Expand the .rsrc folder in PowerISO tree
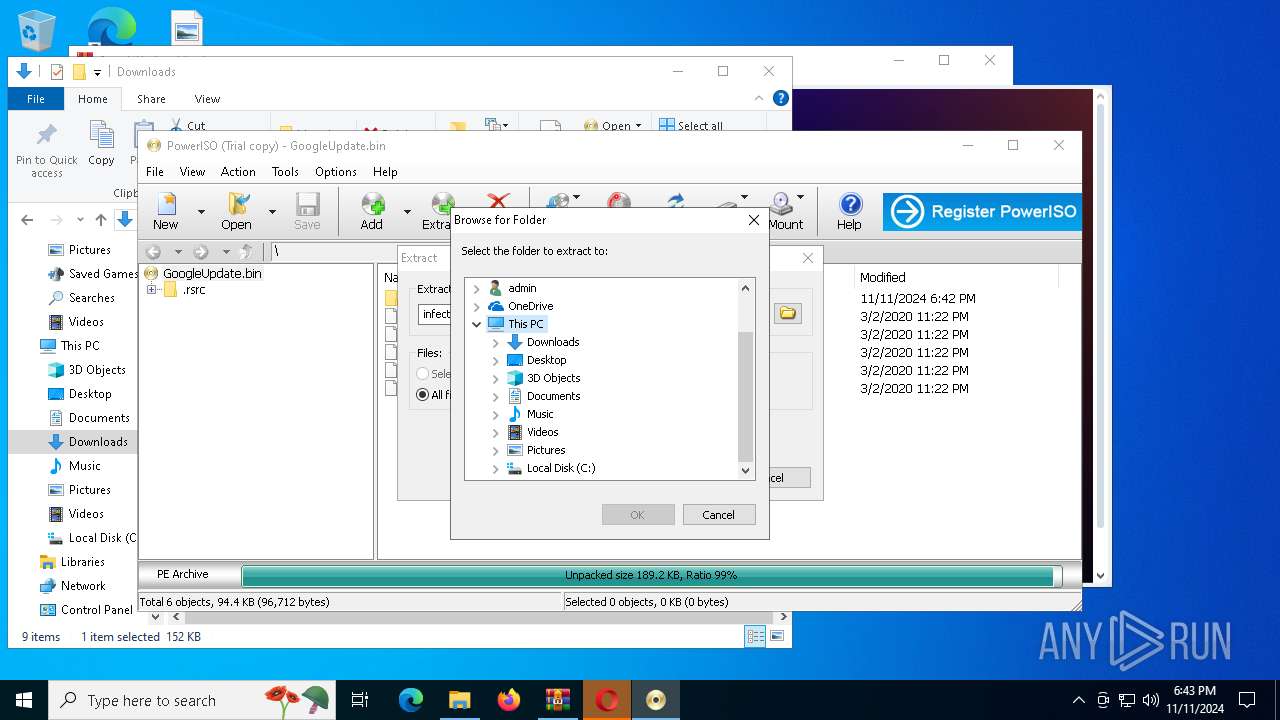1280x720 pixels. click(x=152, y=290)
